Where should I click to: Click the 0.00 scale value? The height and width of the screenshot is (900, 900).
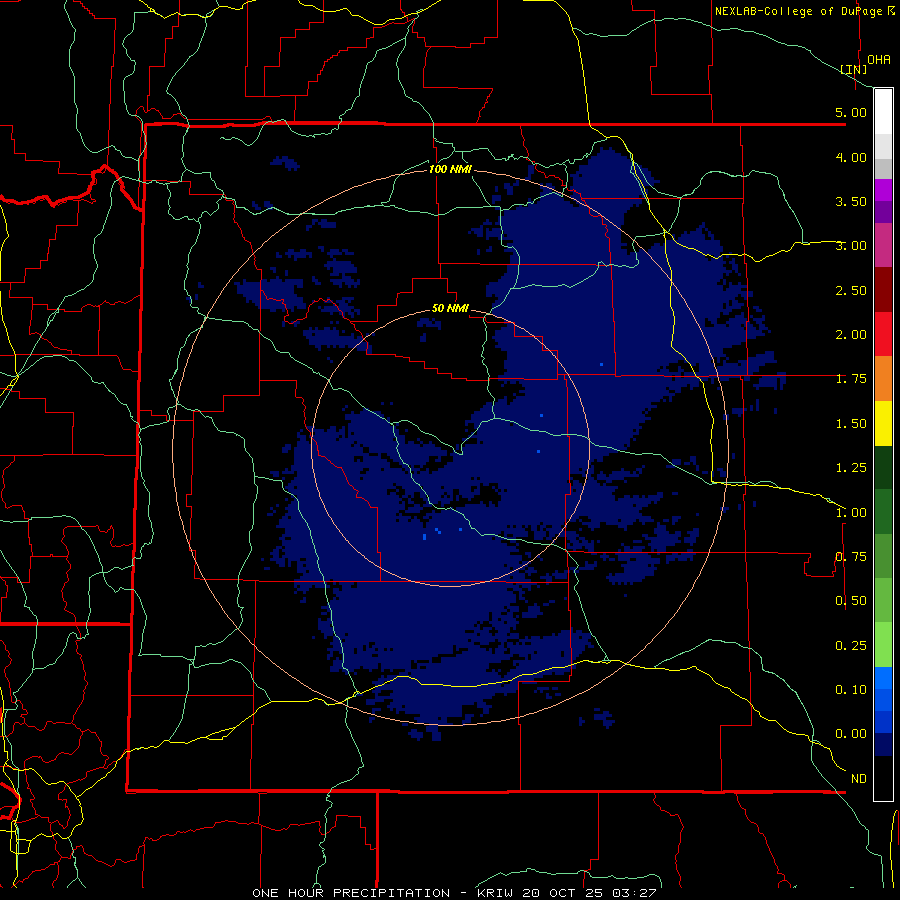pos(851,734)
